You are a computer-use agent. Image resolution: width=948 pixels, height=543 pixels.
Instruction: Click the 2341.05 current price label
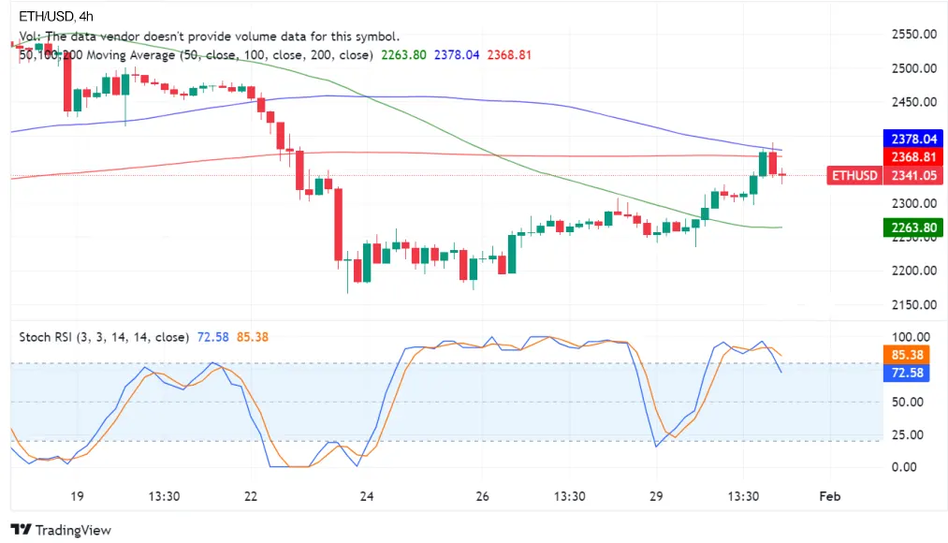915,176
